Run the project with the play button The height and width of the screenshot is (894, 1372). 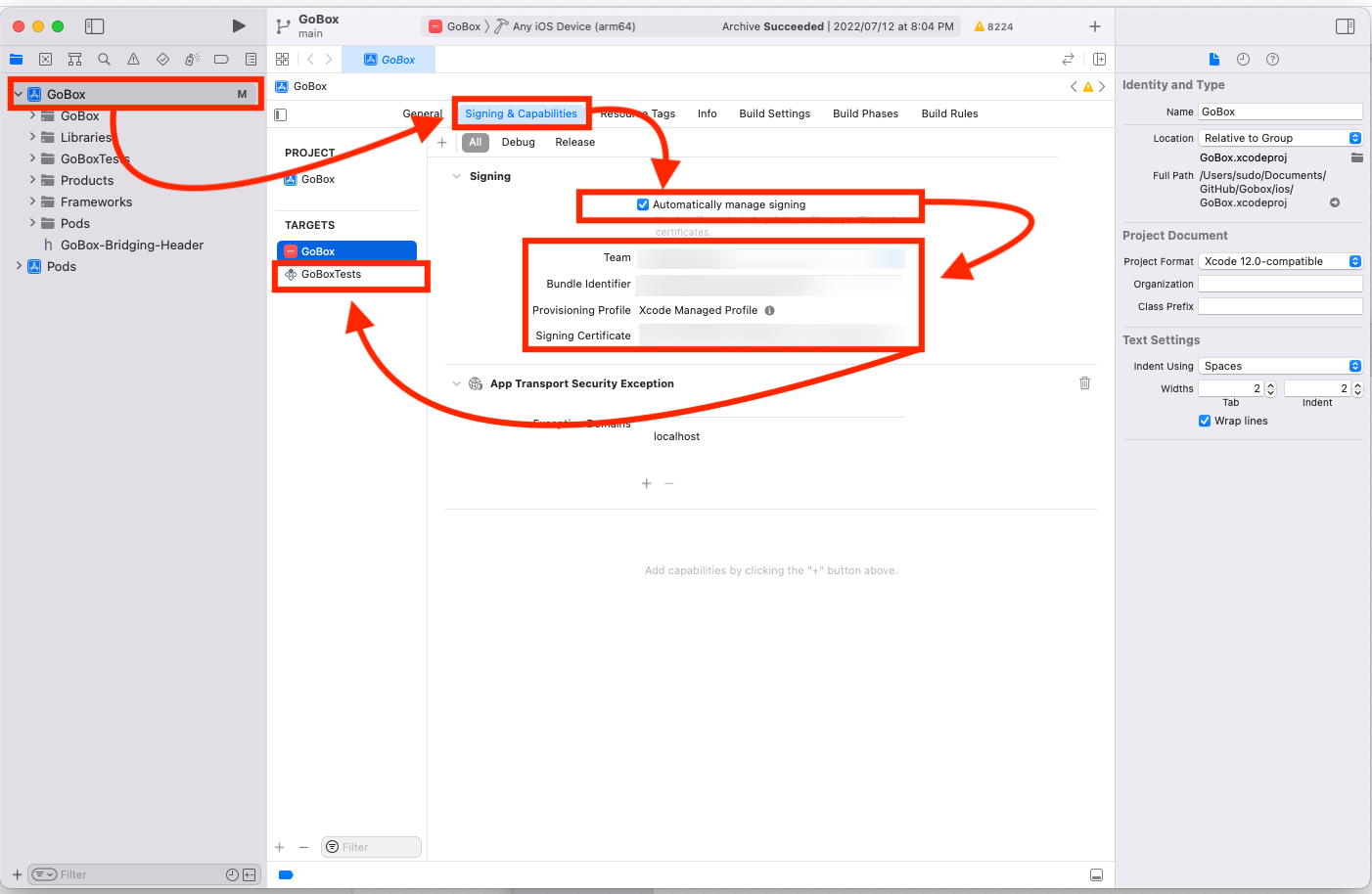coord(239,26)
